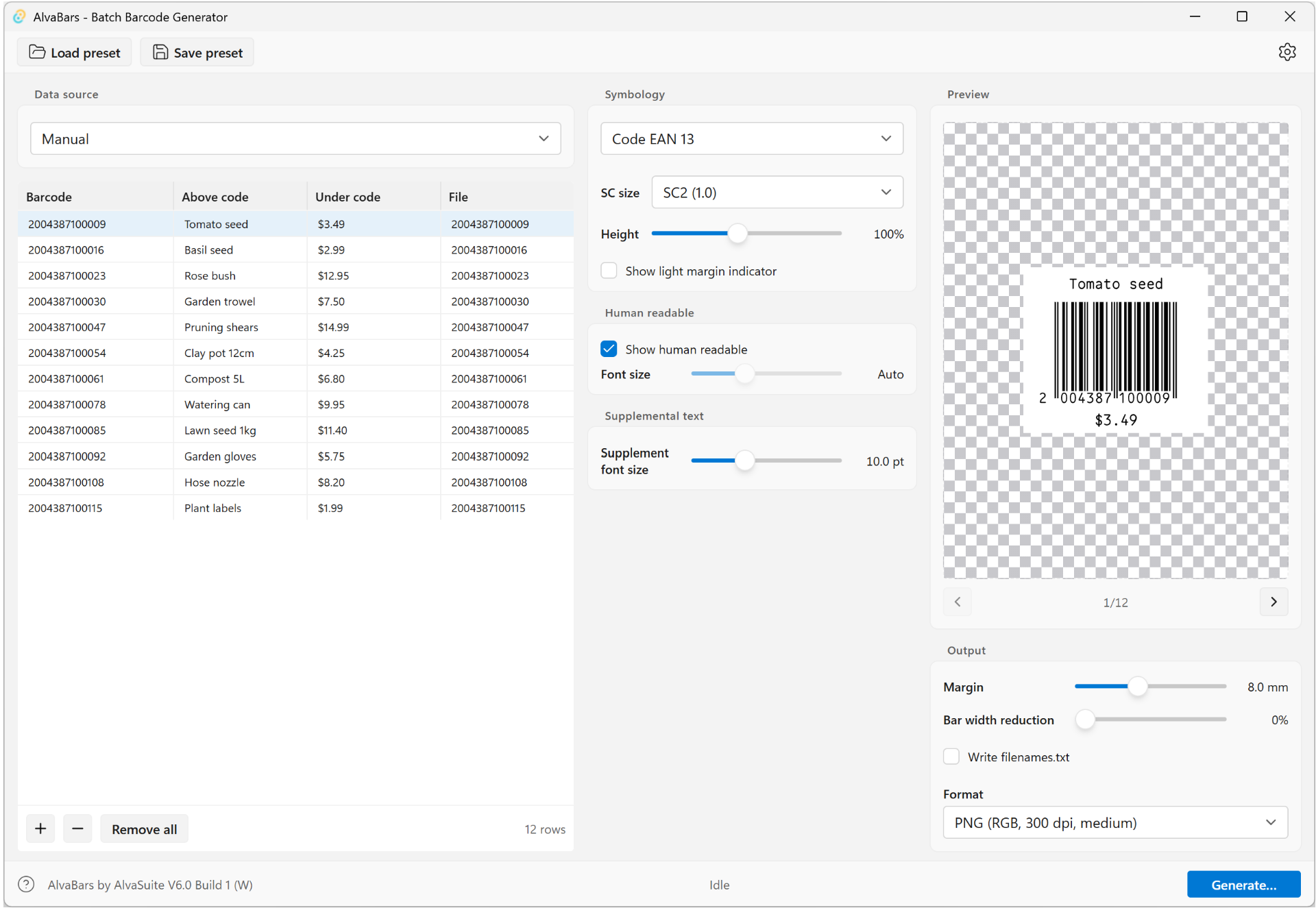Select the Watering can cell
This screenshot has height=908, width=1316.
(x=240, y=405)
